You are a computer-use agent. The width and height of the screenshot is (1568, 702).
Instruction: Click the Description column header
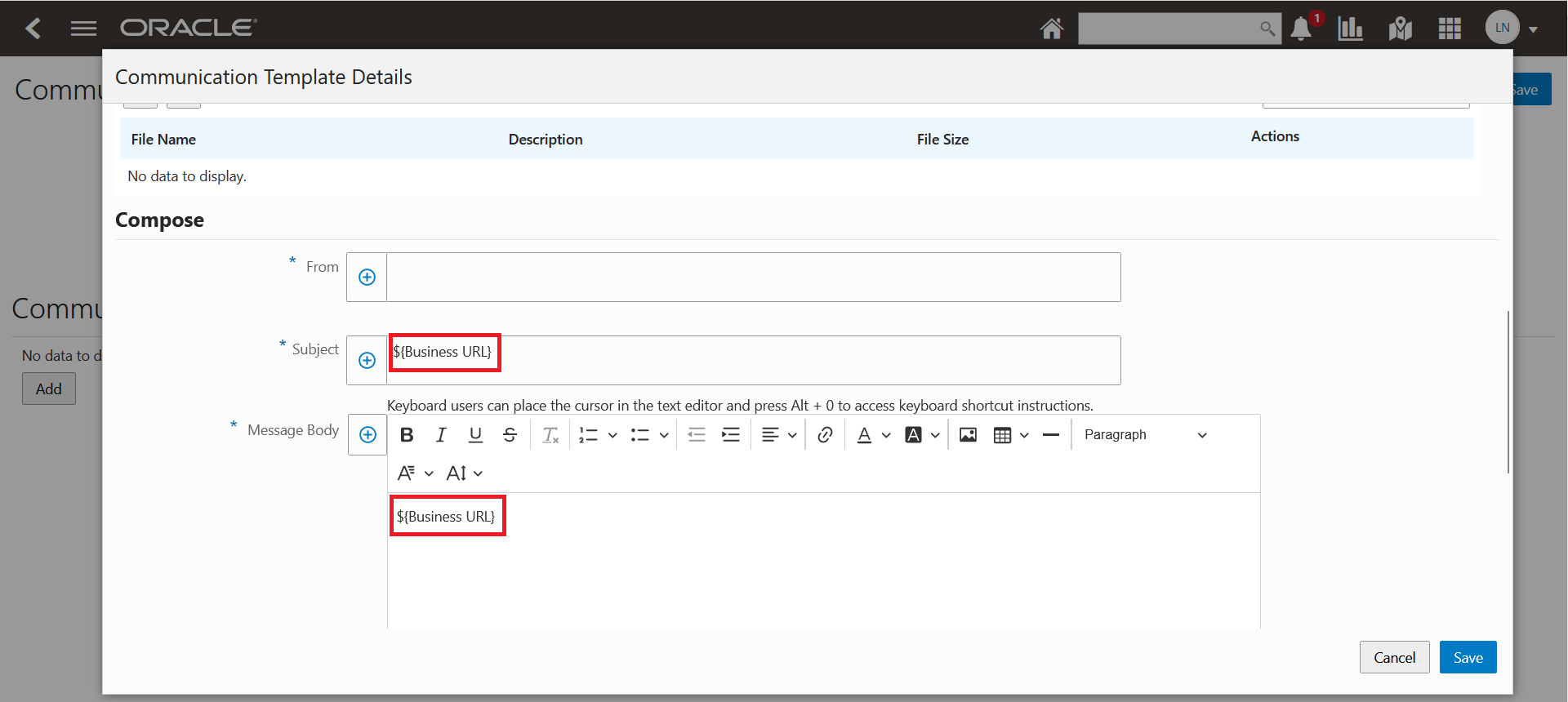pos(546,140)
